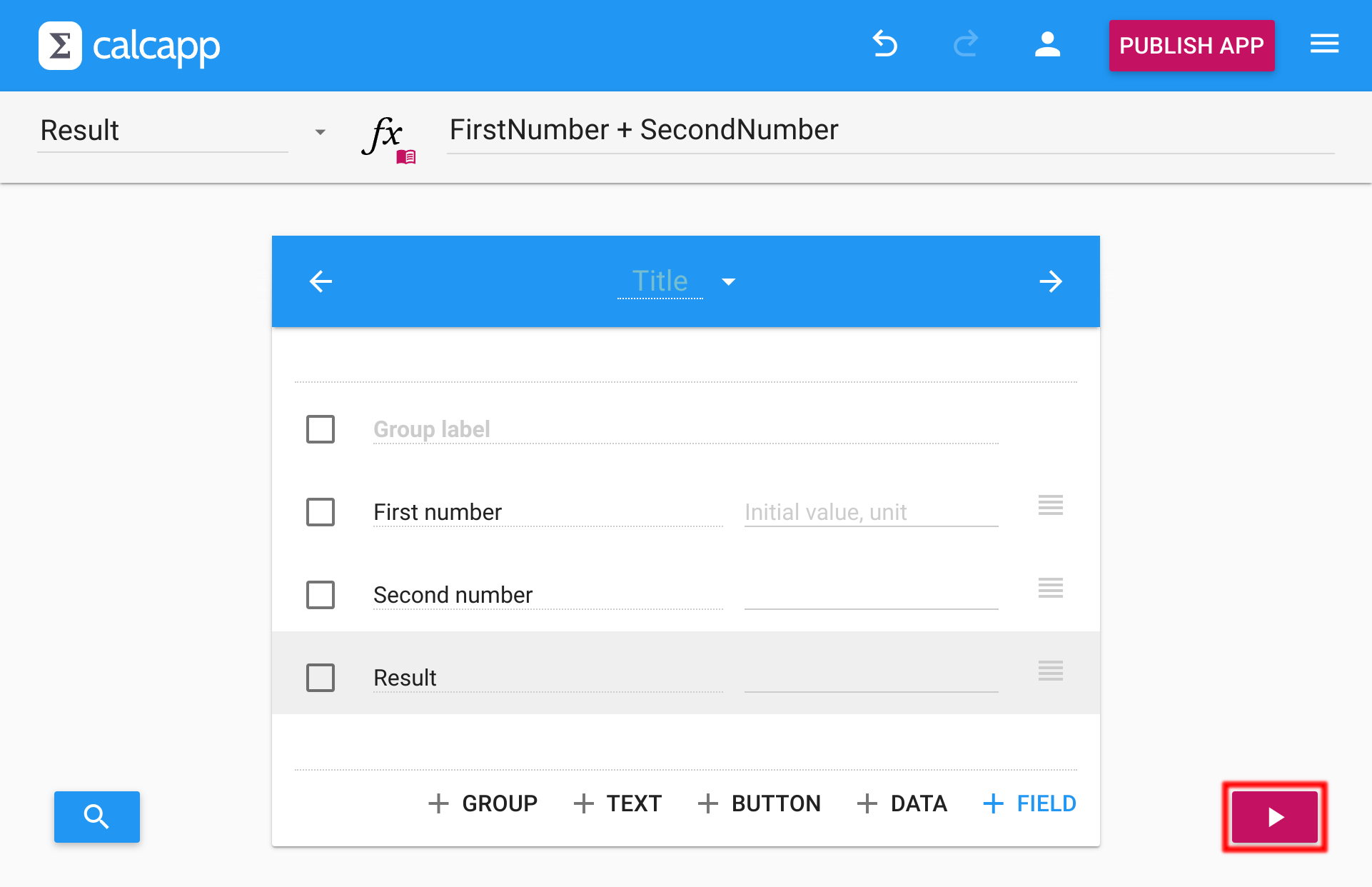This screenshot has width=1372, height=887.
Task: Click the redo arrow icon
Action: [x=965, y=44]
